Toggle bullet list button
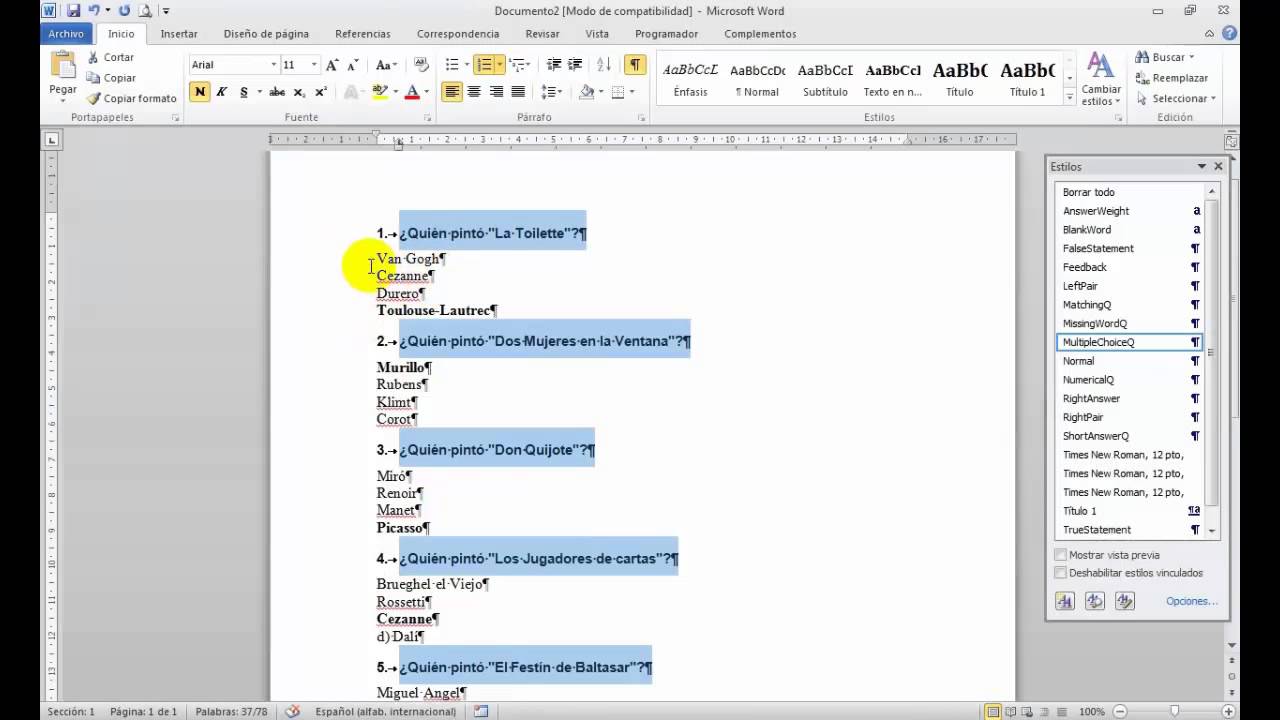 (452, 65)
